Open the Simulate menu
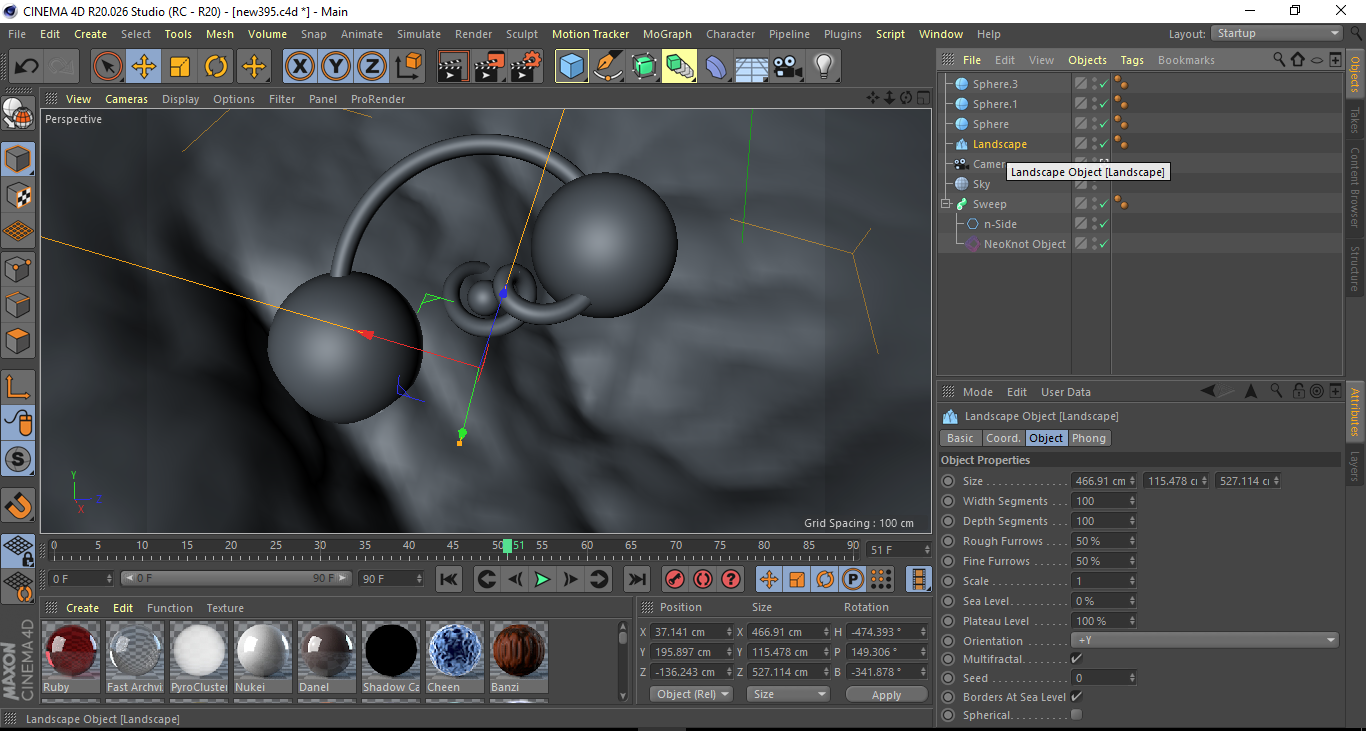Image resolution: width=1366 pixels, height=731 pixels. (419, 34)
